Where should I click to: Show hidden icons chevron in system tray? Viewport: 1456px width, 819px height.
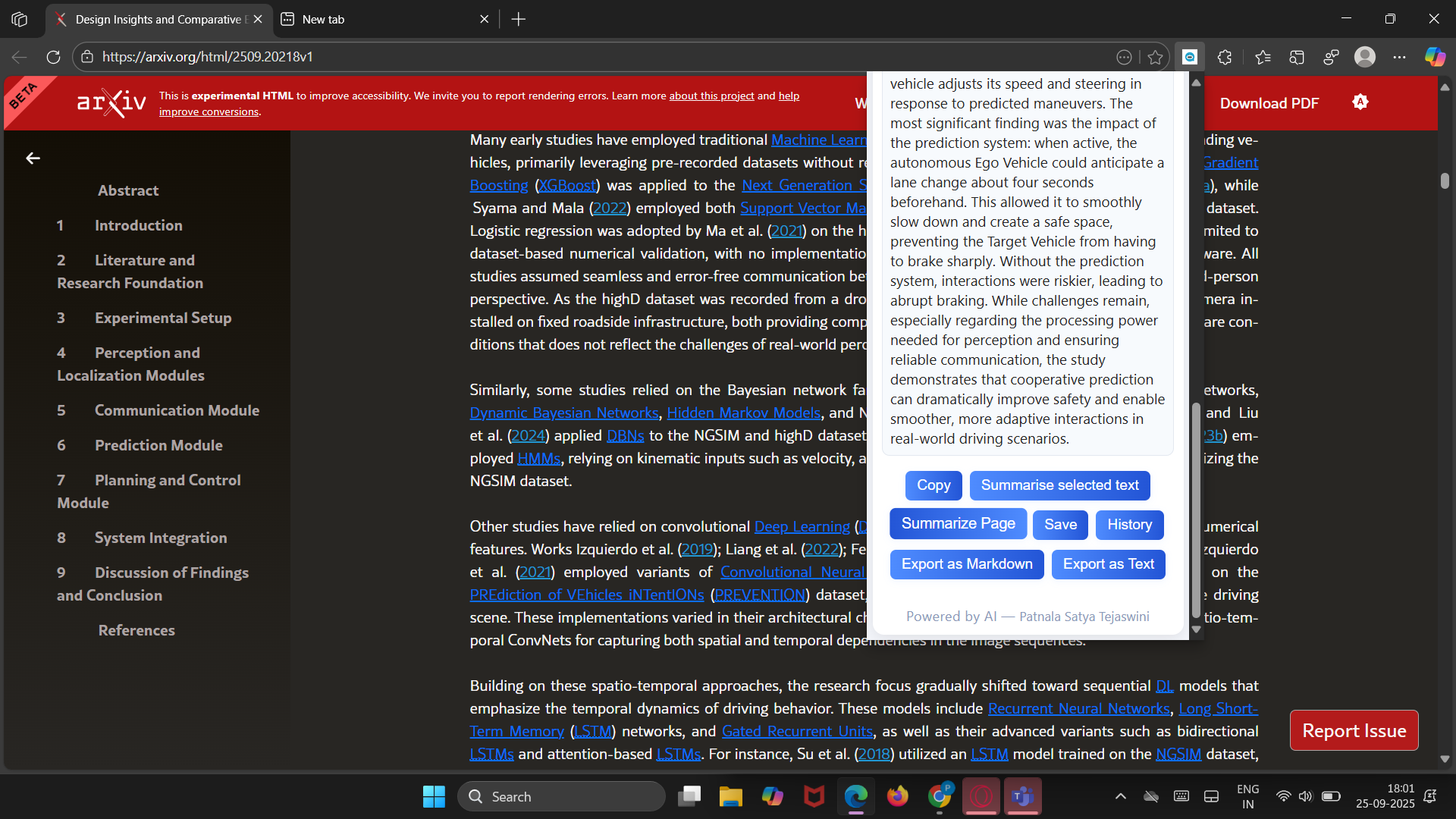tap(1120, 796)
